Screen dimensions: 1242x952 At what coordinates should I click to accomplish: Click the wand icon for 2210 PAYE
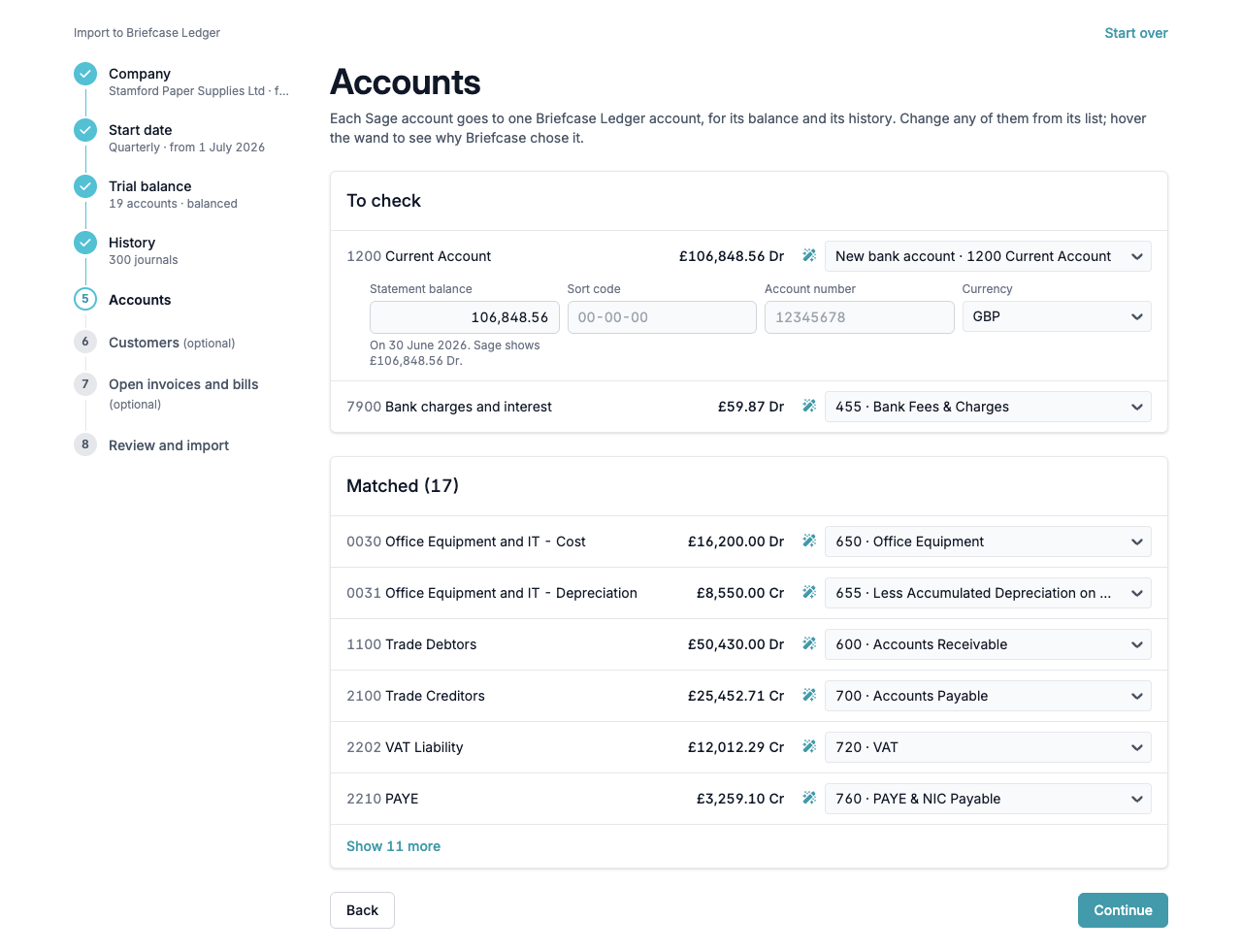click(x=809, y=799)
